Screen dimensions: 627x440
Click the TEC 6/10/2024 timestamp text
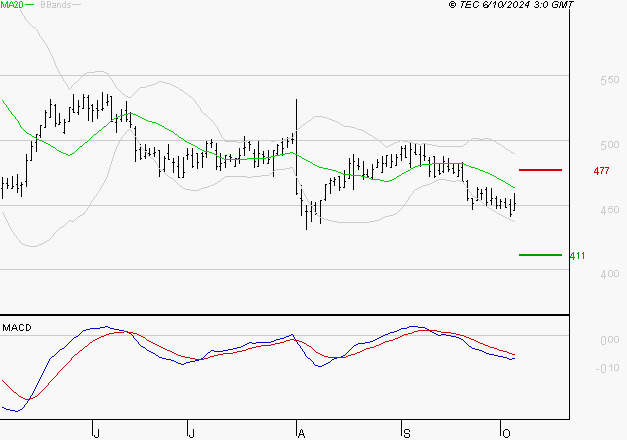tap(511, 5)
